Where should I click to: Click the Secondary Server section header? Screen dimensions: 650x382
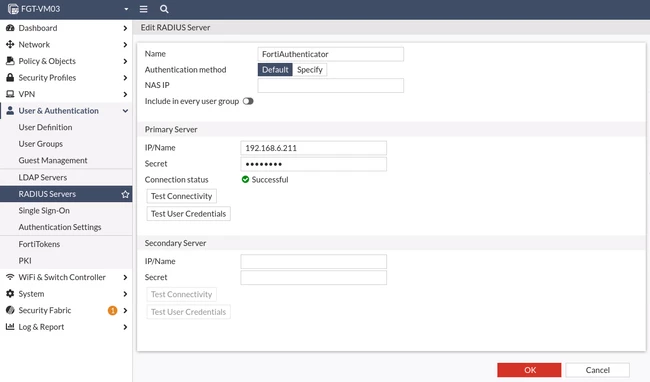click(175, 243)
